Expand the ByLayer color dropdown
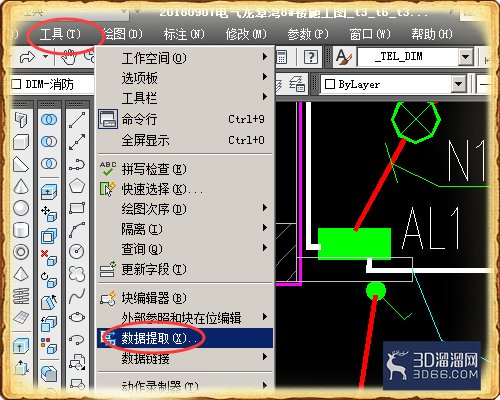500x400 pixels. 459,84
